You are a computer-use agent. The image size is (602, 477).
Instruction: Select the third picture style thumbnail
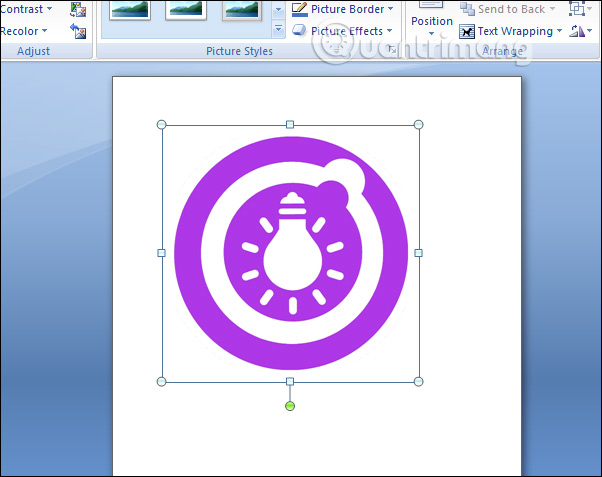pos(242,10)
